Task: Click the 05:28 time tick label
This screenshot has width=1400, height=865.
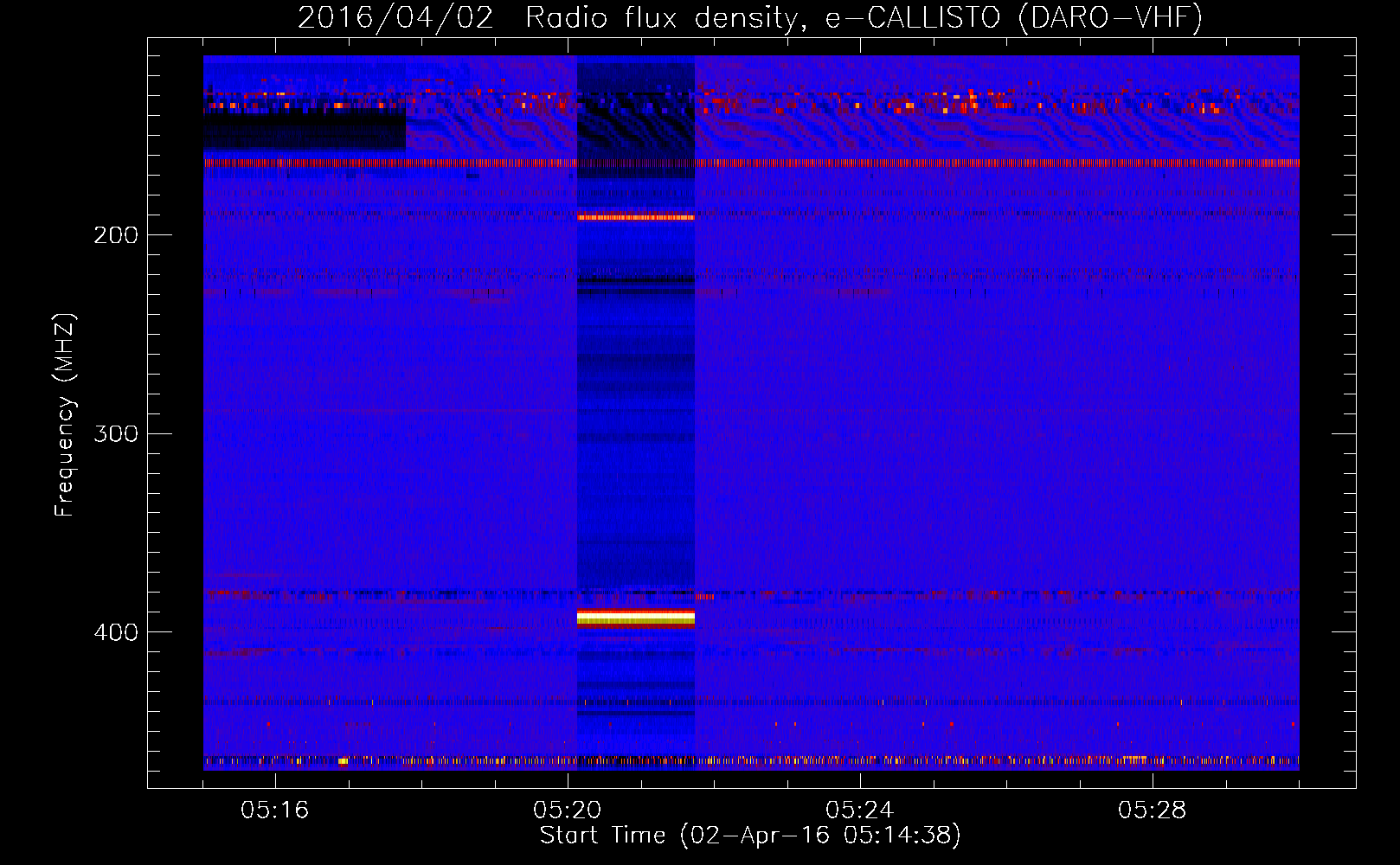Action: 1152,811
